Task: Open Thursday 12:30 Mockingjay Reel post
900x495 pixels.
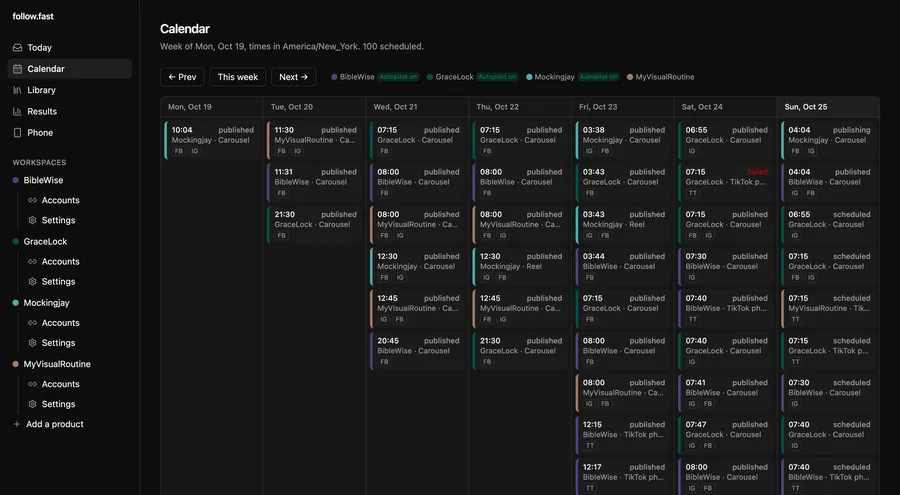Action: (x=520, y=266)
